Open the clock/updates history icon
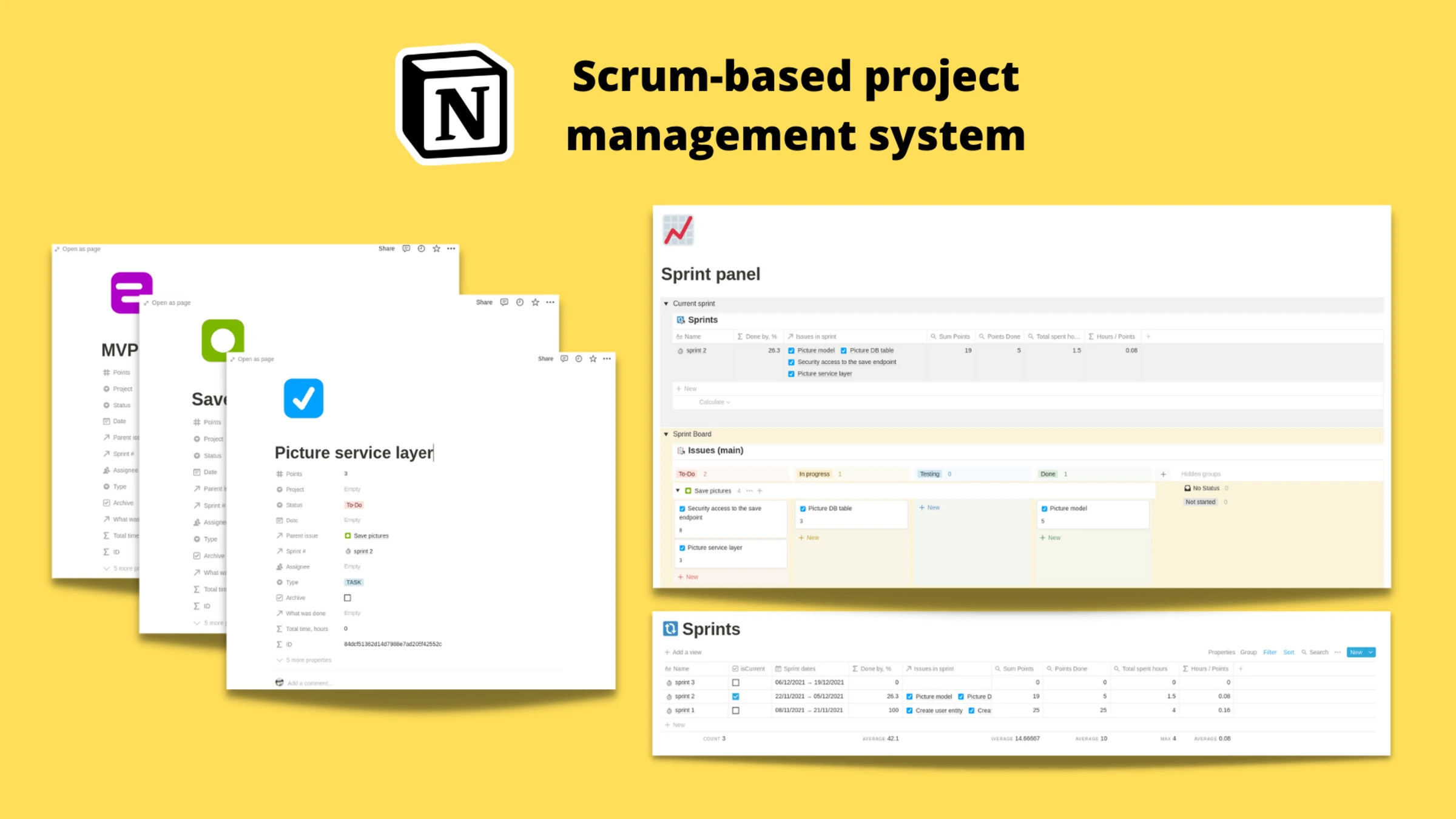 pyautogui.click(x=578, y=358)
